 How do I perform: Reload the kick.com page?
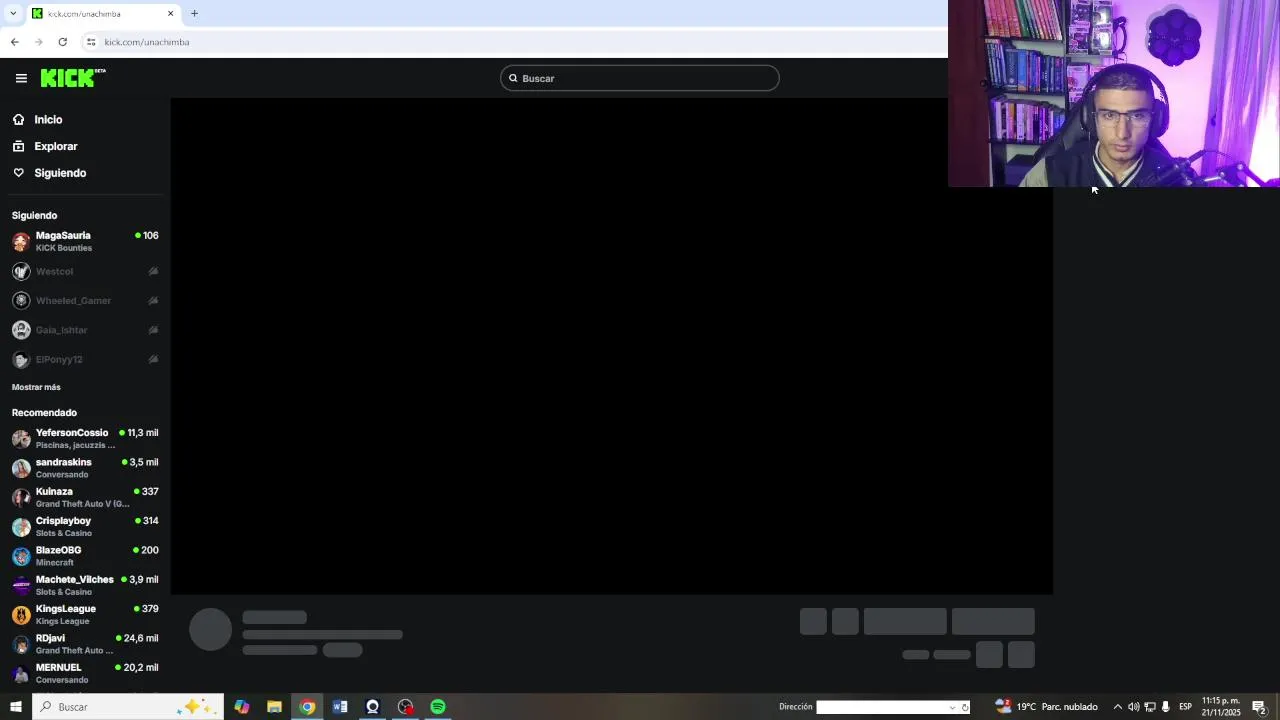pos(62,42)
